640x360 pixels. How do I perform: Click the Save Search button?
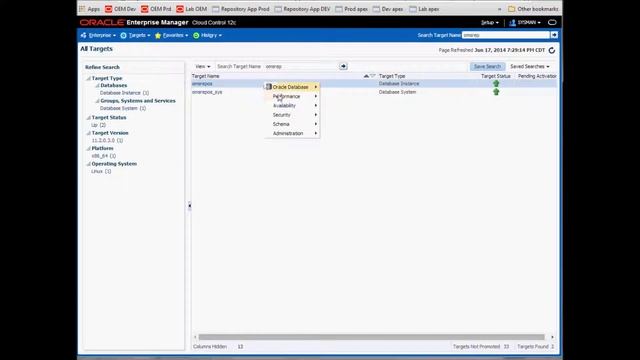pyautogui.click(x=487, y=67)
